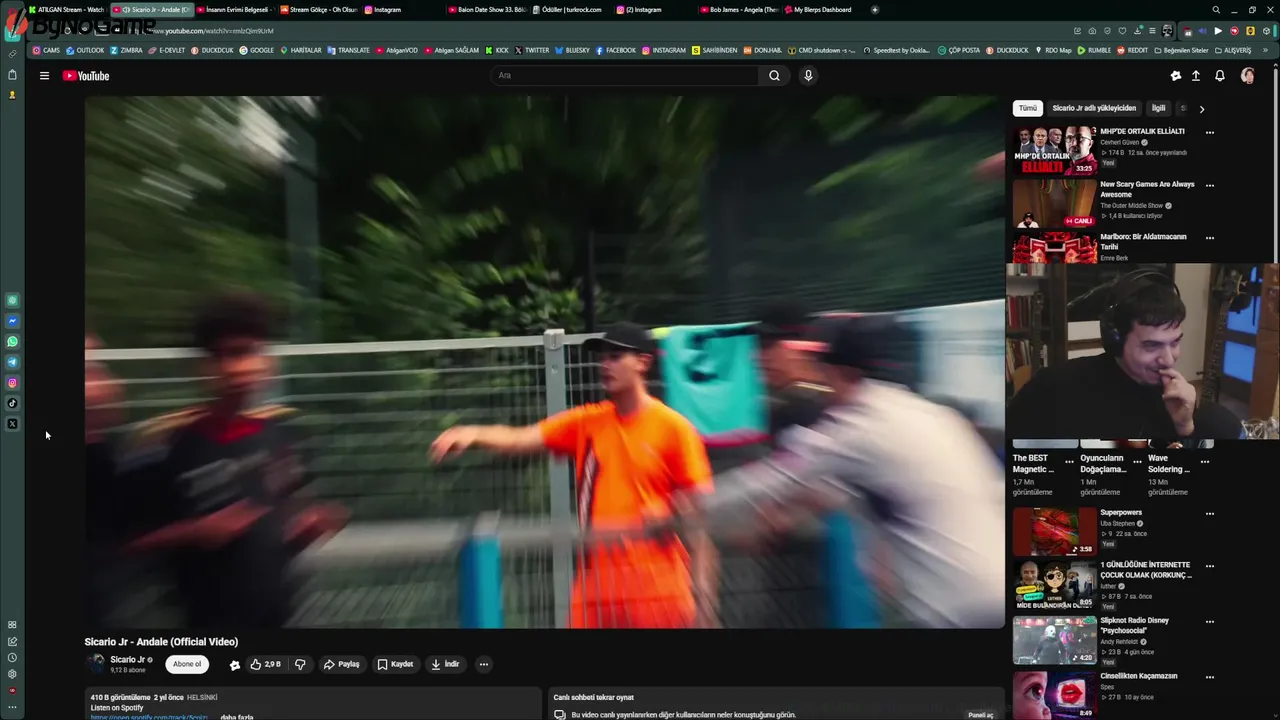1280x720 pixels.
Task: Open the TRANSLATE bookmark
Action: click(x=348, y=50)
